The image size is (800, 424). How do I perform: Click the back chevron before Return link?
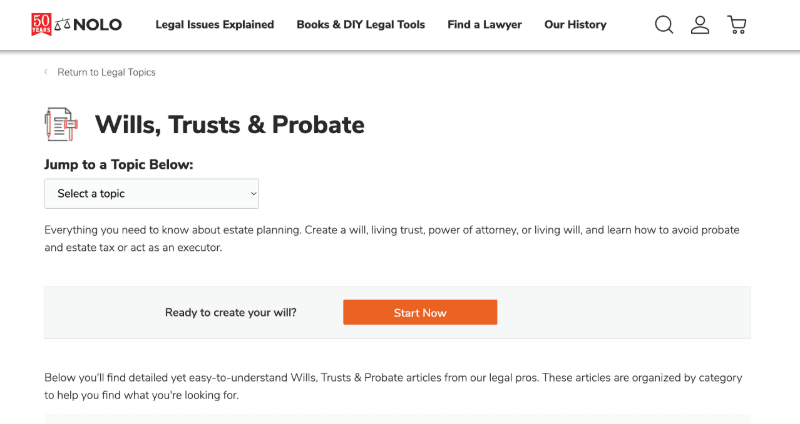point(46,72)
